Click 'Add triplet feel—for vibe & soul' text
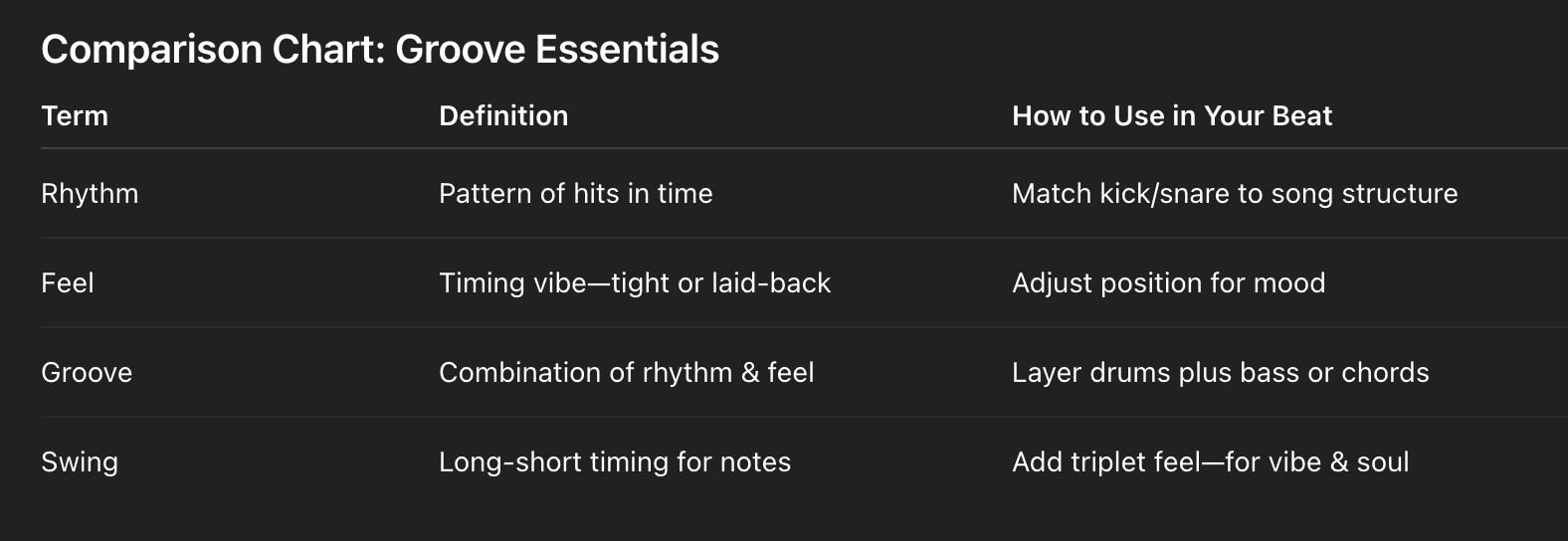 [1210, 462]
